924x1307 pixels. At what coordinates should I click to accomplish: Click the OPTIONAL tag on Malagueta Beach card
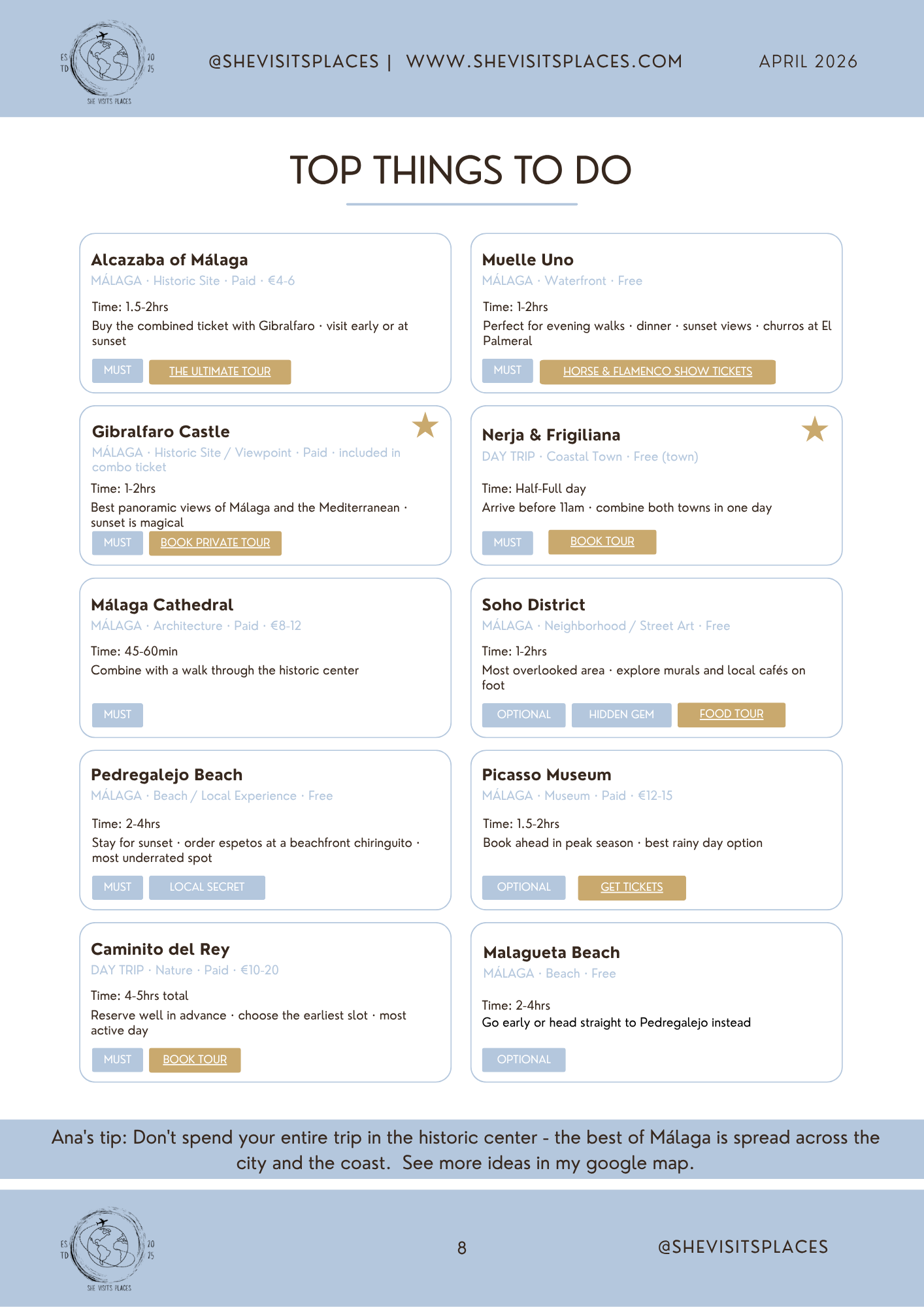(x=524, y=1059)
